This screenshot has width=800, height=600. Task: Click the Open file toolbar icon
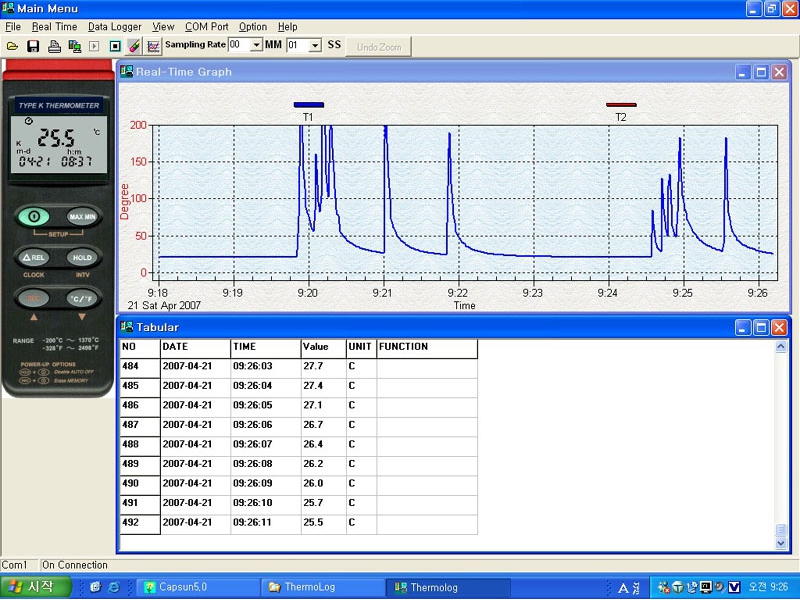coord(12,46)
